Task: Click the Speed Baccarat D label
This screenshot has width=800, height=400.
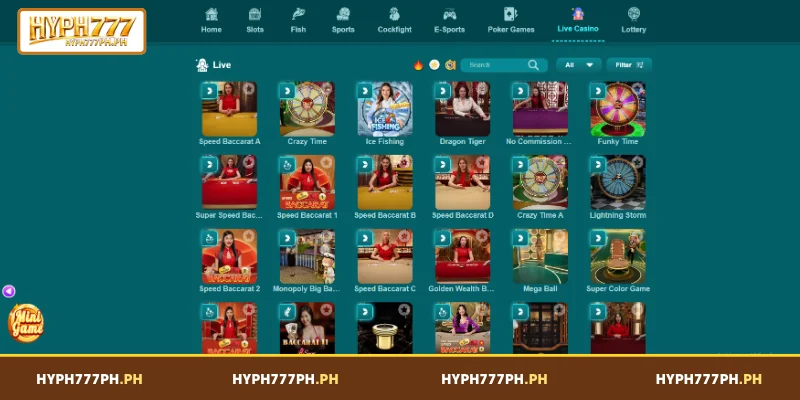Action: pos(462,215)
